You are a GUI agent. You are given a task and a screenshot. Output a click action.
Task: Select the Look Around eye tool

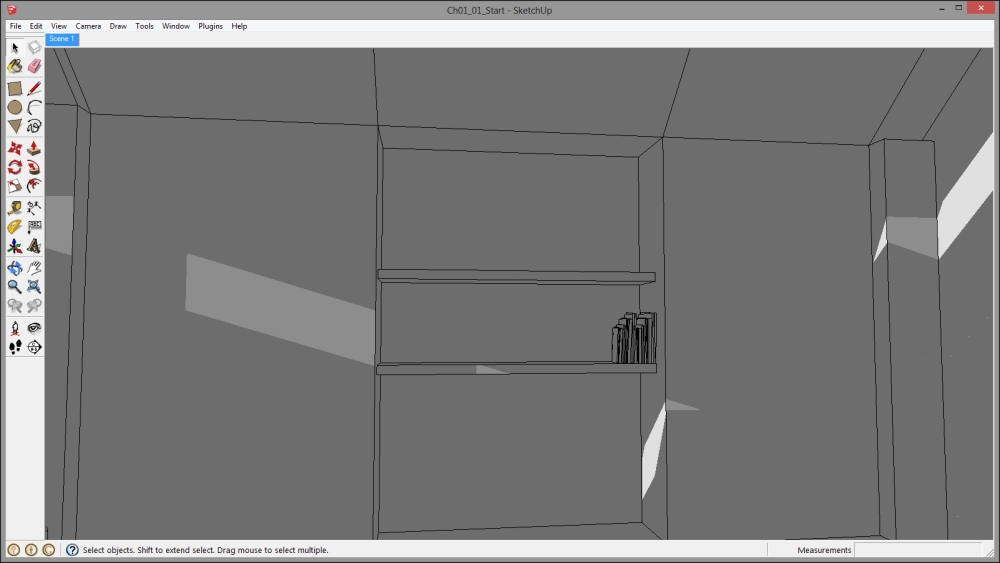tap(34, 328)
